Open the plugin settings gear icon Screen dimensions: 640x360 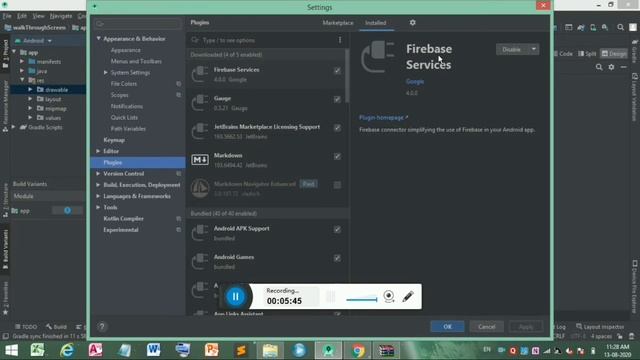[413, 23]
